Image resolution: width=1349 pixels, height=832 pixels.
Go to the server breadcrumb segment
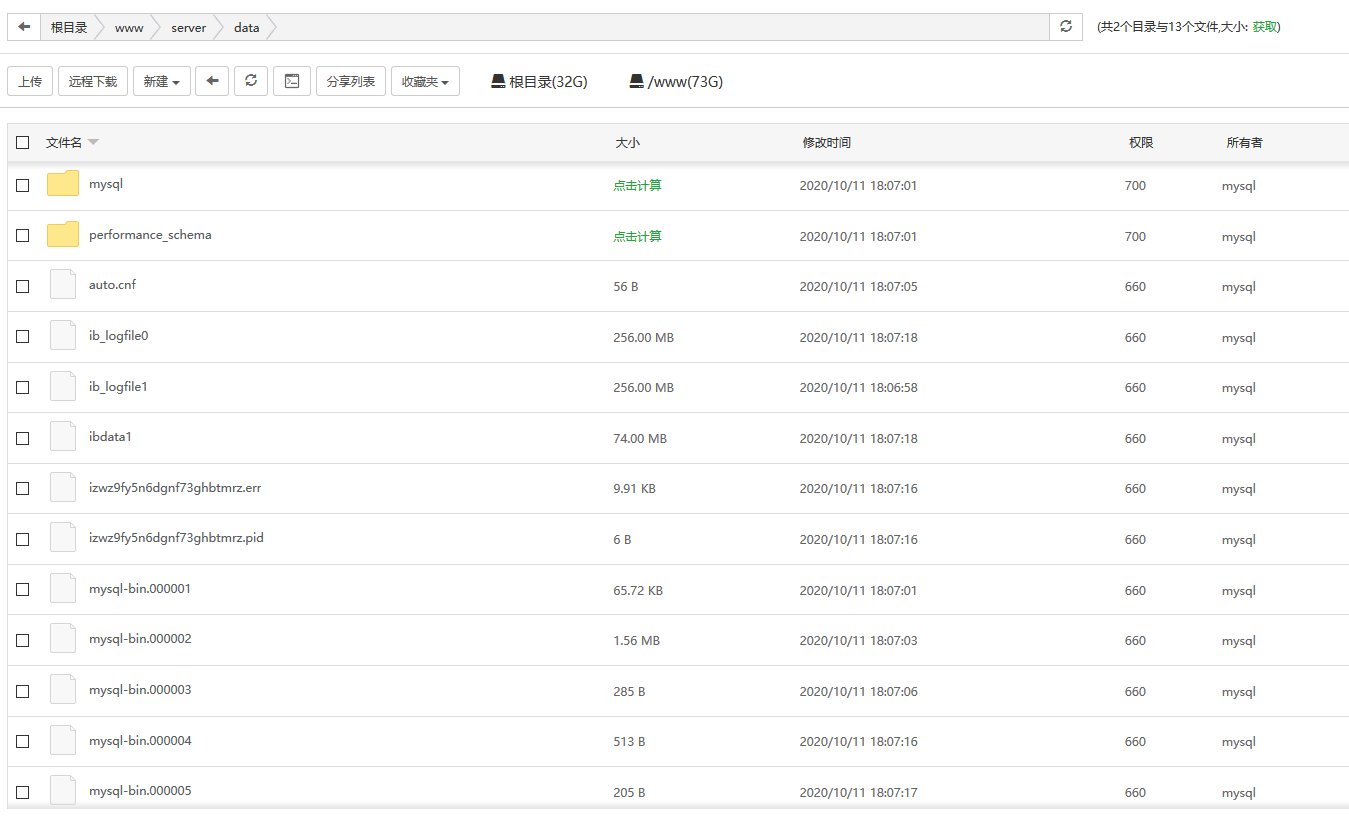coord(188,27)
